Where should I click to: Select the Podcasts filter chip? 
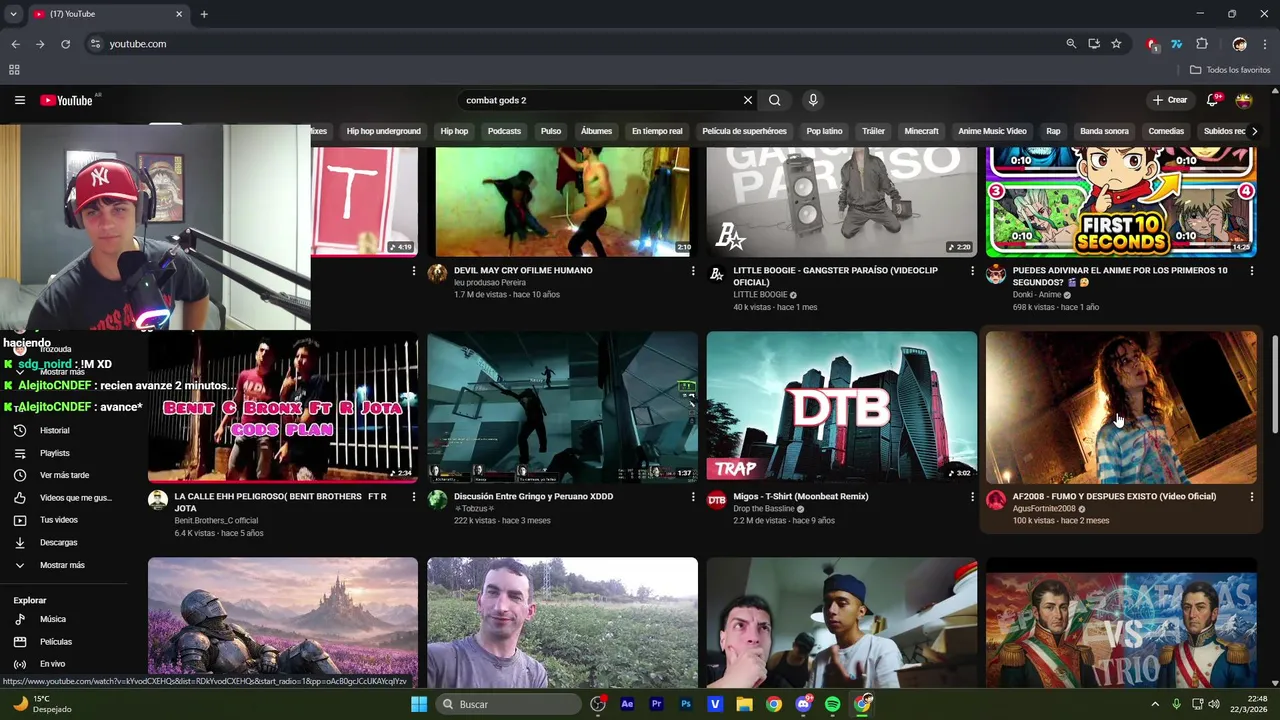[504, 131]
